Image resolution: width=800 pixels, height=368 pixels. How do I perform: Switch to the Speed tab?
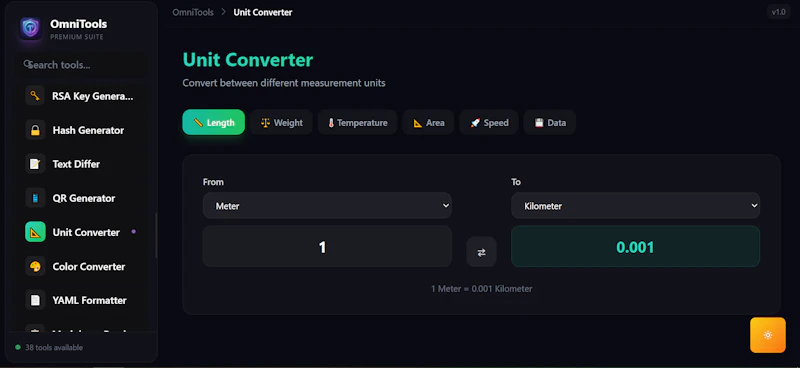489,122
